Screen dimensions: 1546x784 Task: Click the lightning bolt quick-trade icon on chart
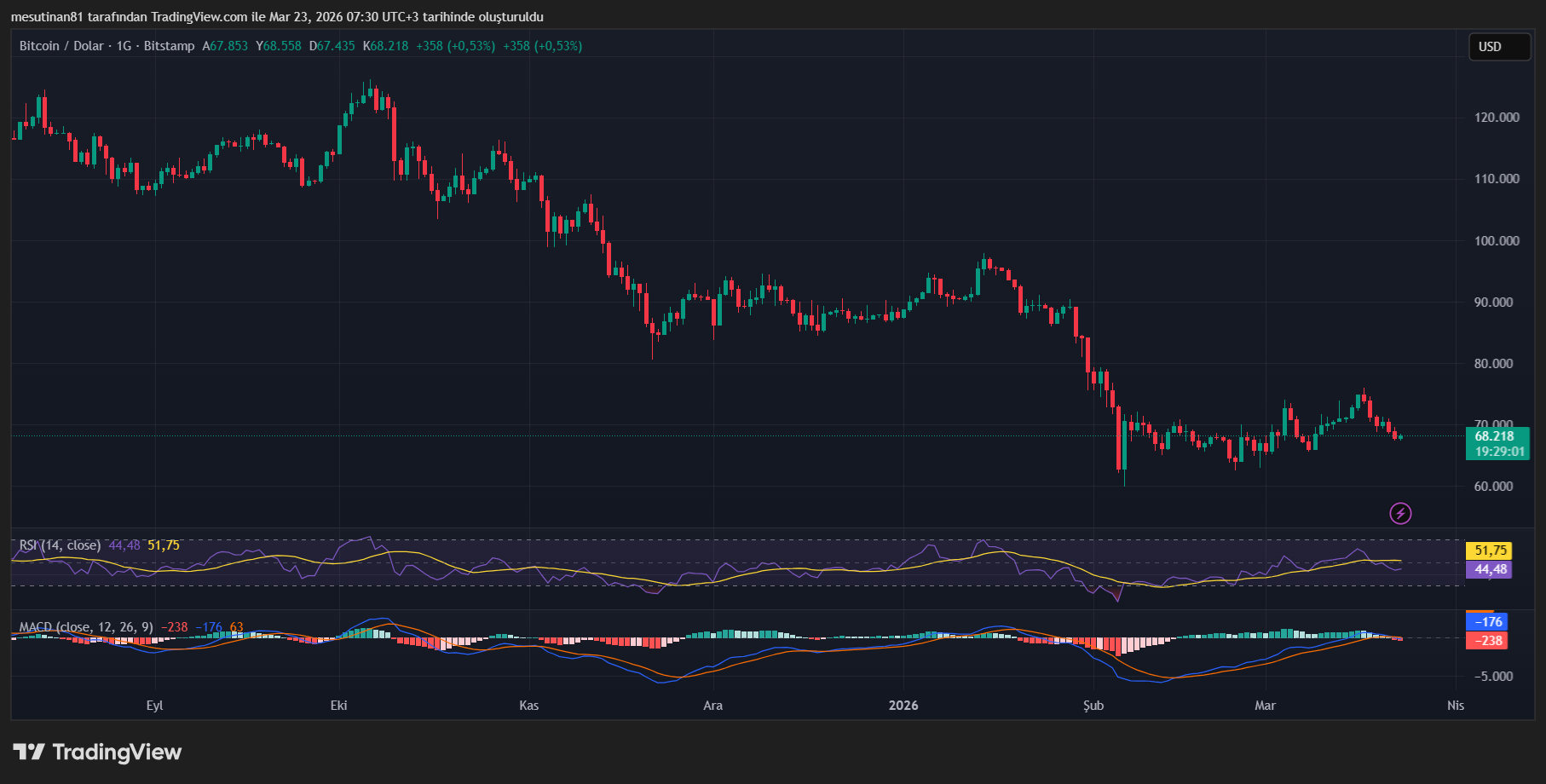1400,514
